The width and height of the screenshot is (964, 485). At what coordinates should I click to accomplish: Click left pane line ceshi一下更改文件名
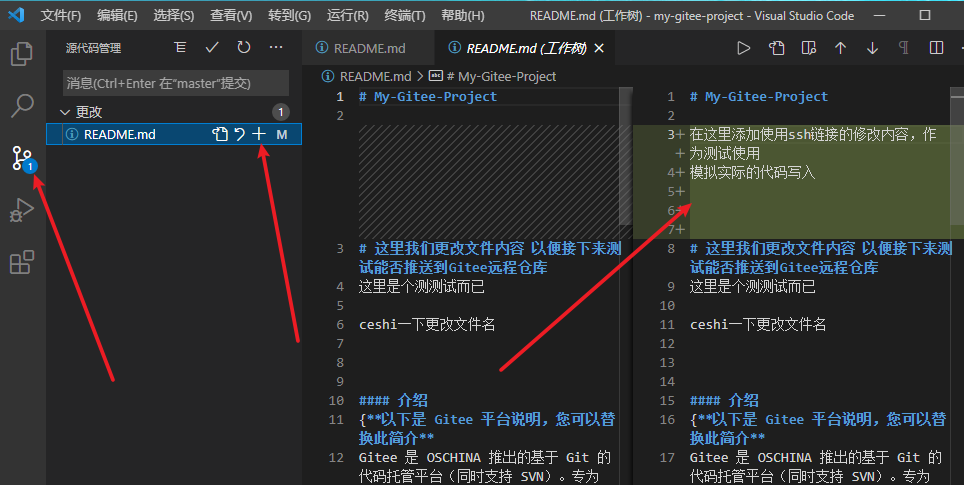tap(427, 324)
